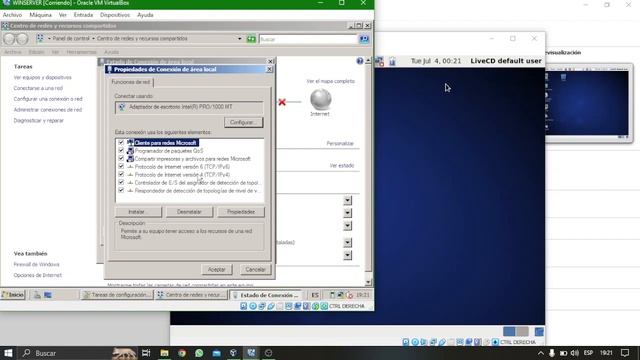640x360 pixels.
Task: Switch to Centro de redes taskbar item
Action: 191,295
